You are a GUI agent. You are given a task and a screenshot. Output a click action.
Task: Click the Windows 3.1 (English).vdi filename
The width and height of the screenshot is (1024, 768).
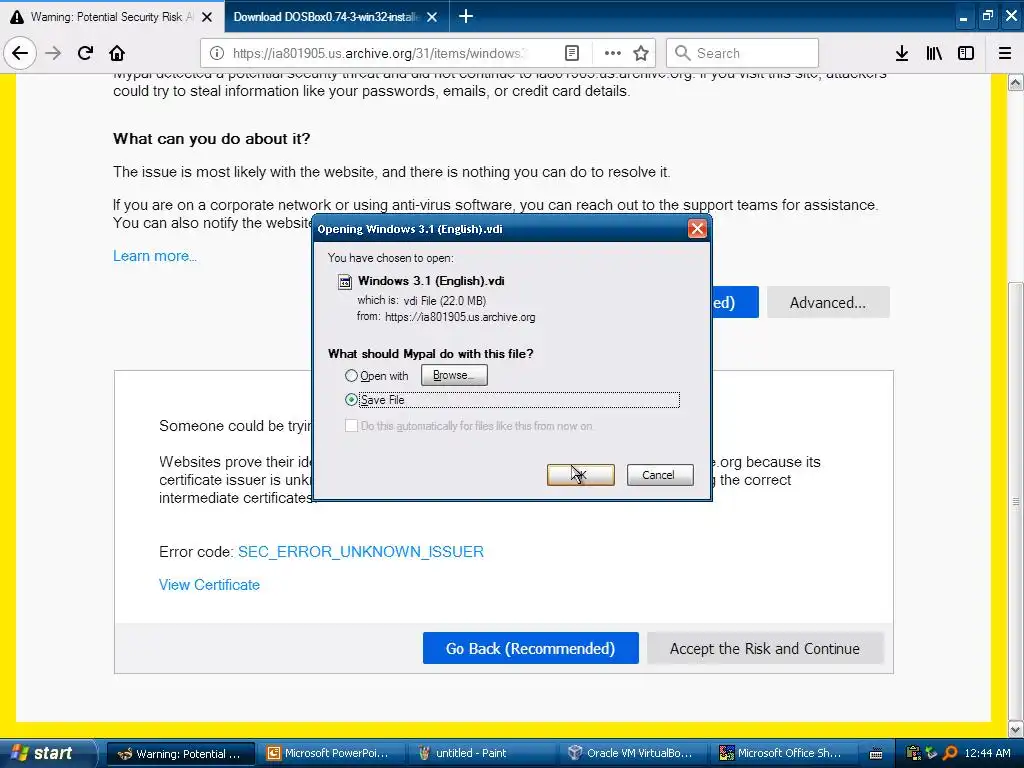click(431, 281)
